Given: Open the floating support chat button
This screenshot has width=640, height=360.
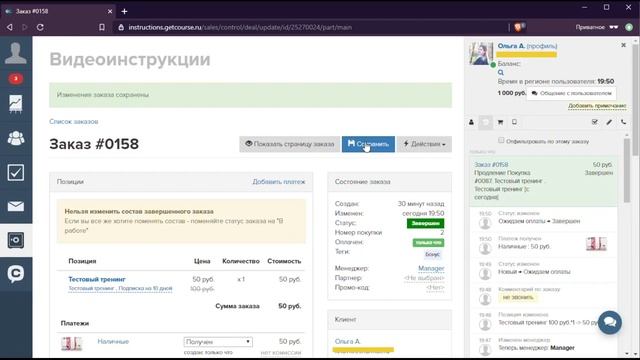Looking at the screenshot, I should [610, 322].
